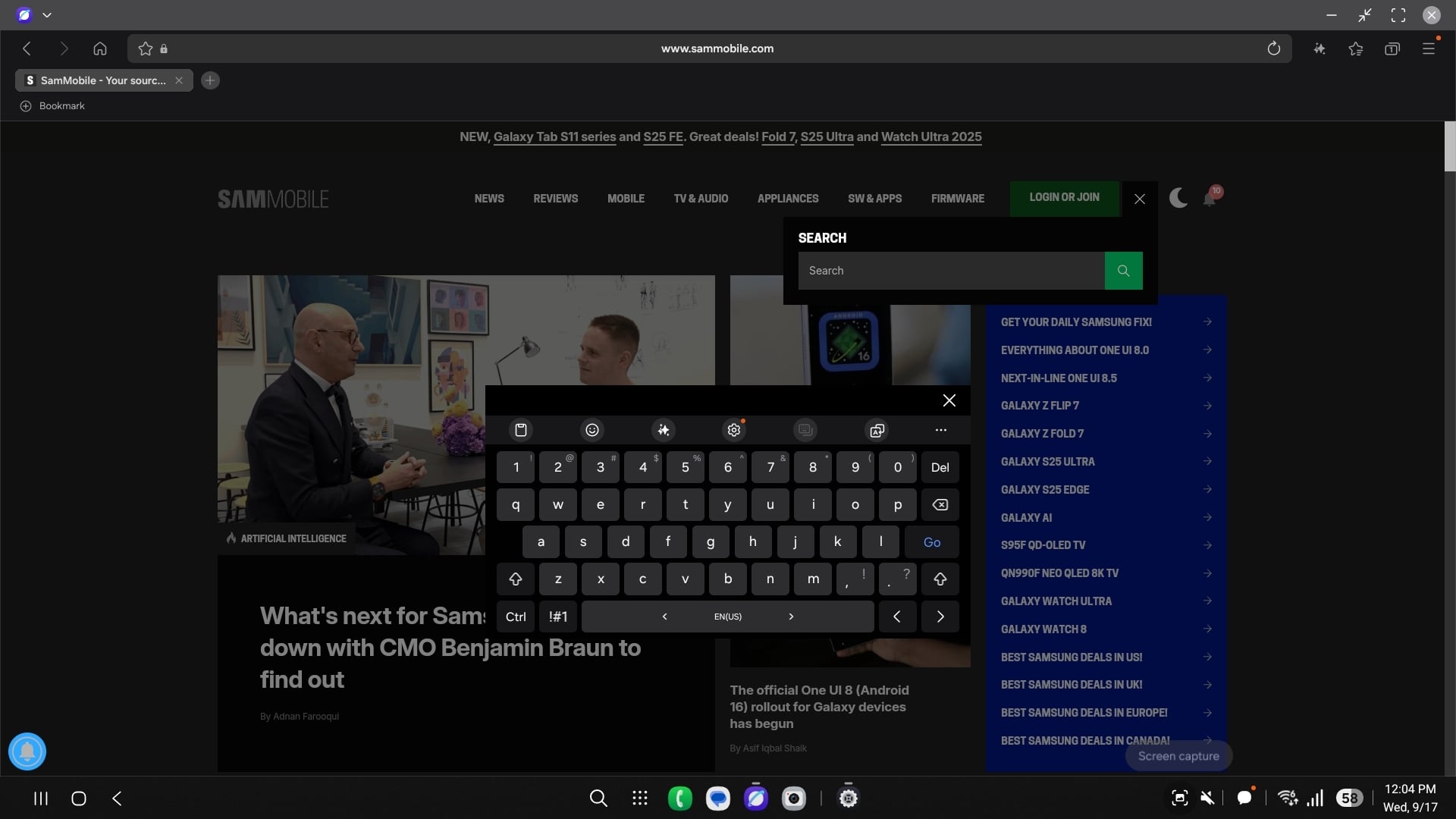1456x819 pixels.
Task: Open the AI writing assist sparkles icon
Action: click(664, 430)
